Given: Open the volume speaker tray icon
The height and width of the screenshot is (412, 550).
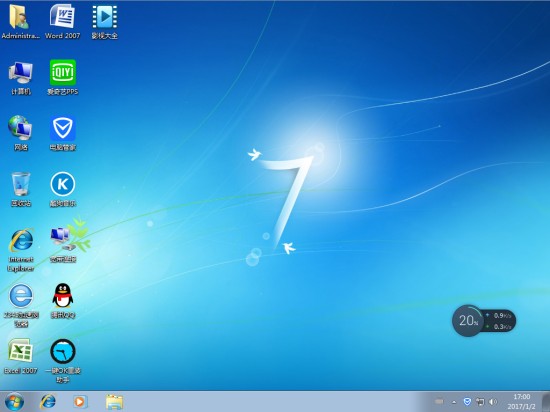Looking at the screenshot, I should pos(493,402).
